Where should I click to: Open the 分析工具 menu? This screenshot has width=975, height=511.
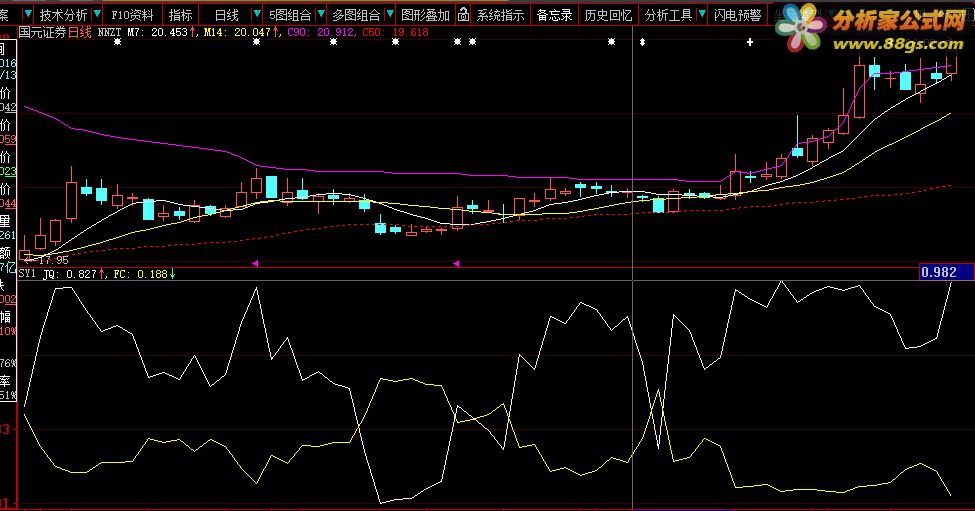pos(668,15)
